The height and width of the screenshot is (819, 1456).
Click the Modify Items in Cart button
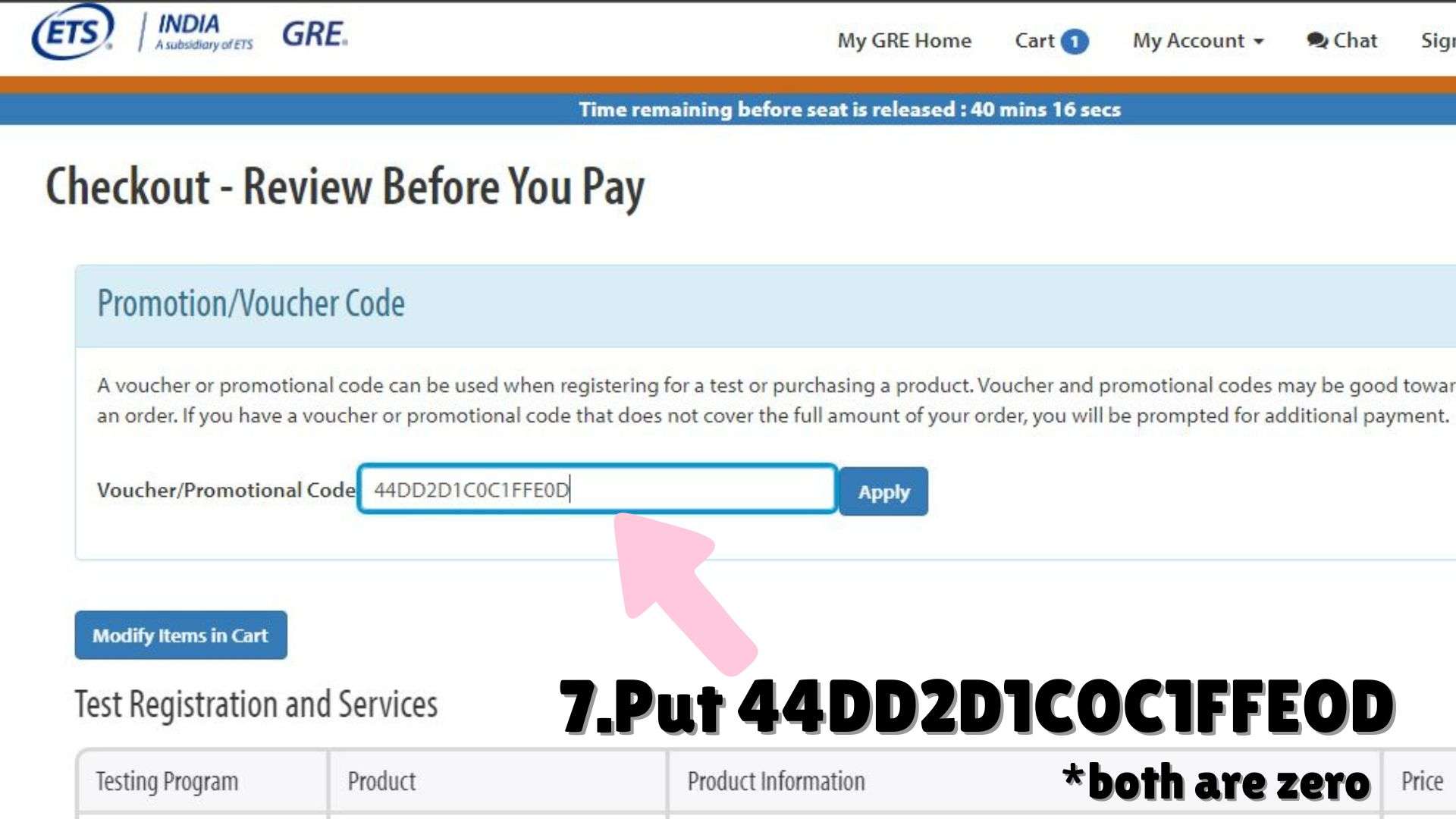coord(181,635)
